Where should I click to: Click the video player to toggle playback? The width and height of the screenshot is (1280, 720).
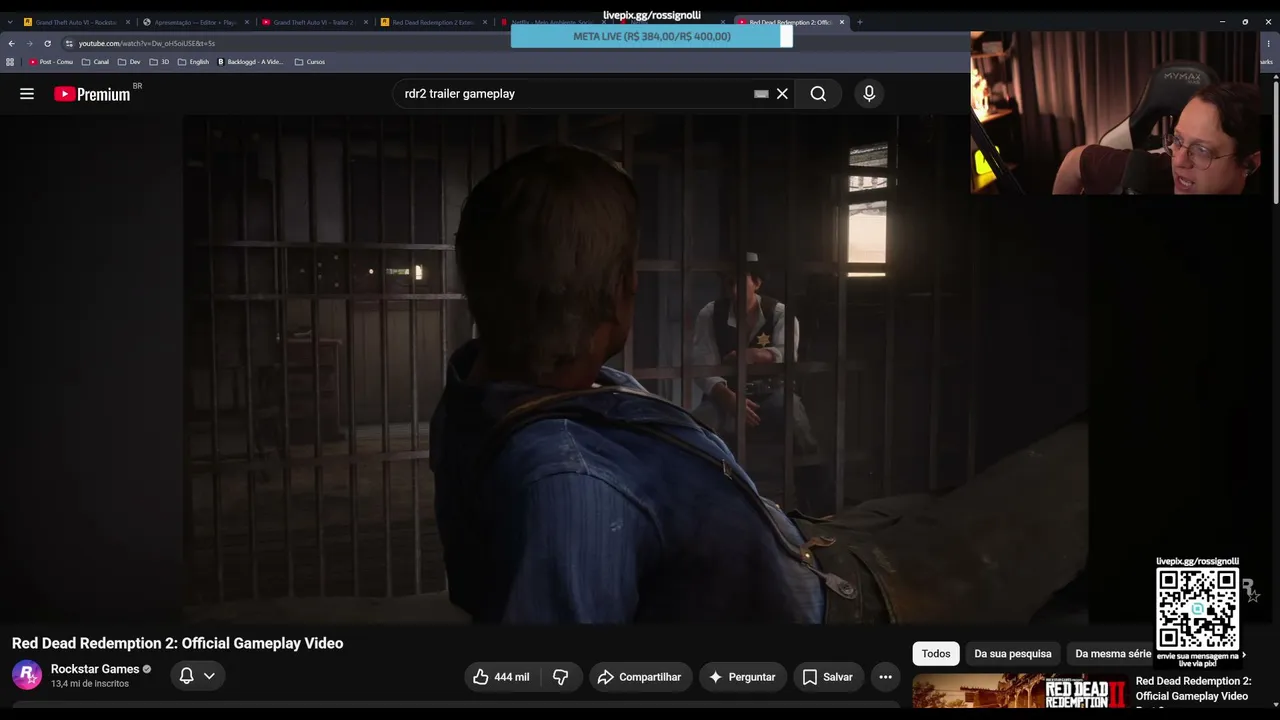[635, 369]
